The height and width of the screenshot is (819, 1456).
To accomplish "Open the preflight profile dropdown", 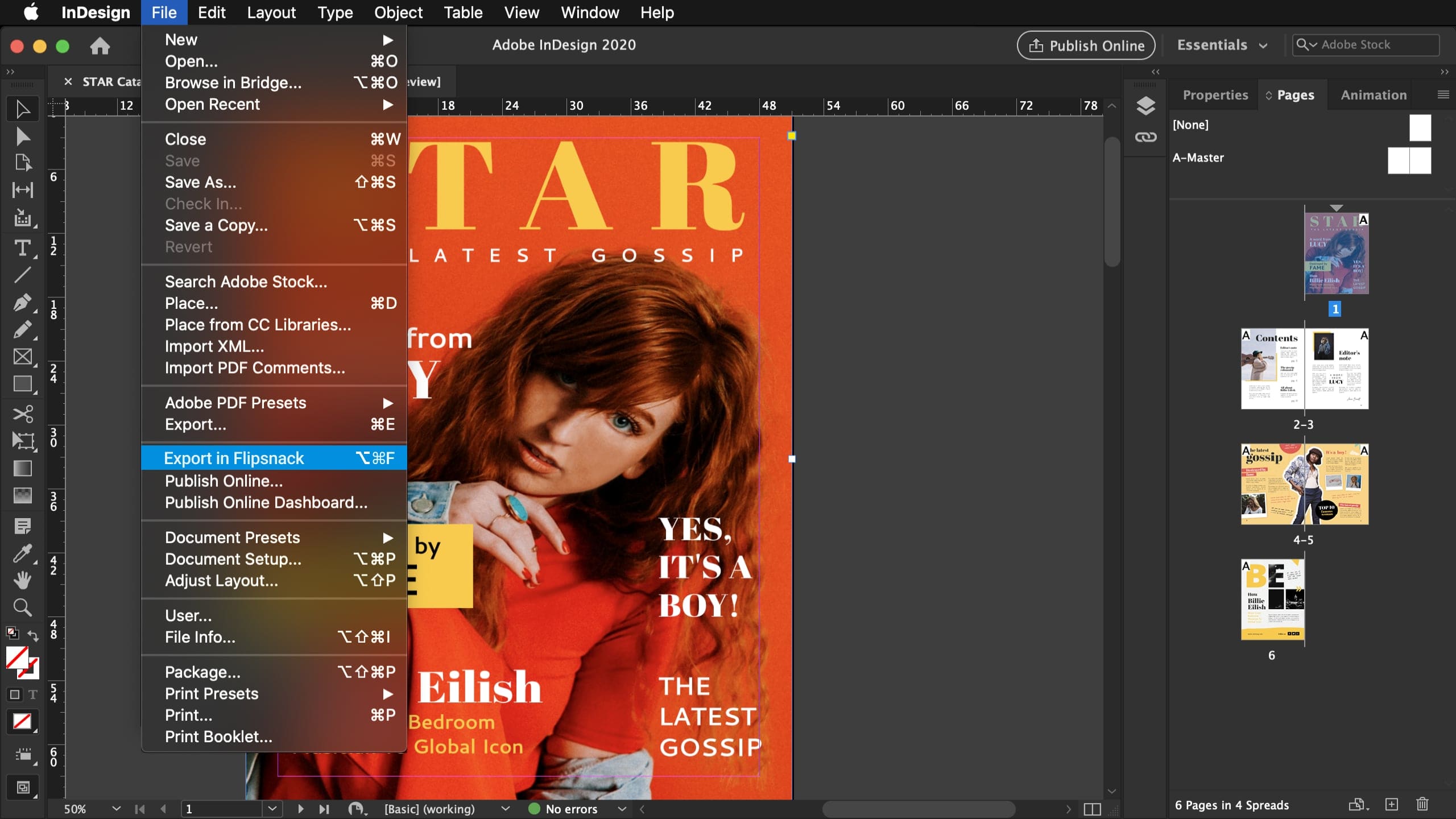I will pos(505,809).
